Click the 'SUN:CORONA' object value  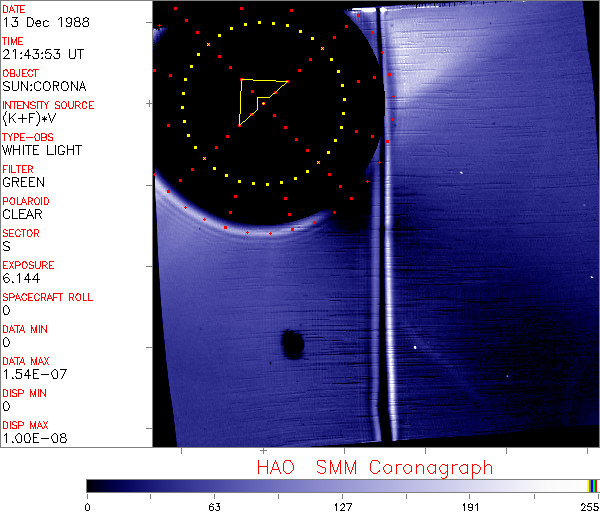tap(44, 86)
